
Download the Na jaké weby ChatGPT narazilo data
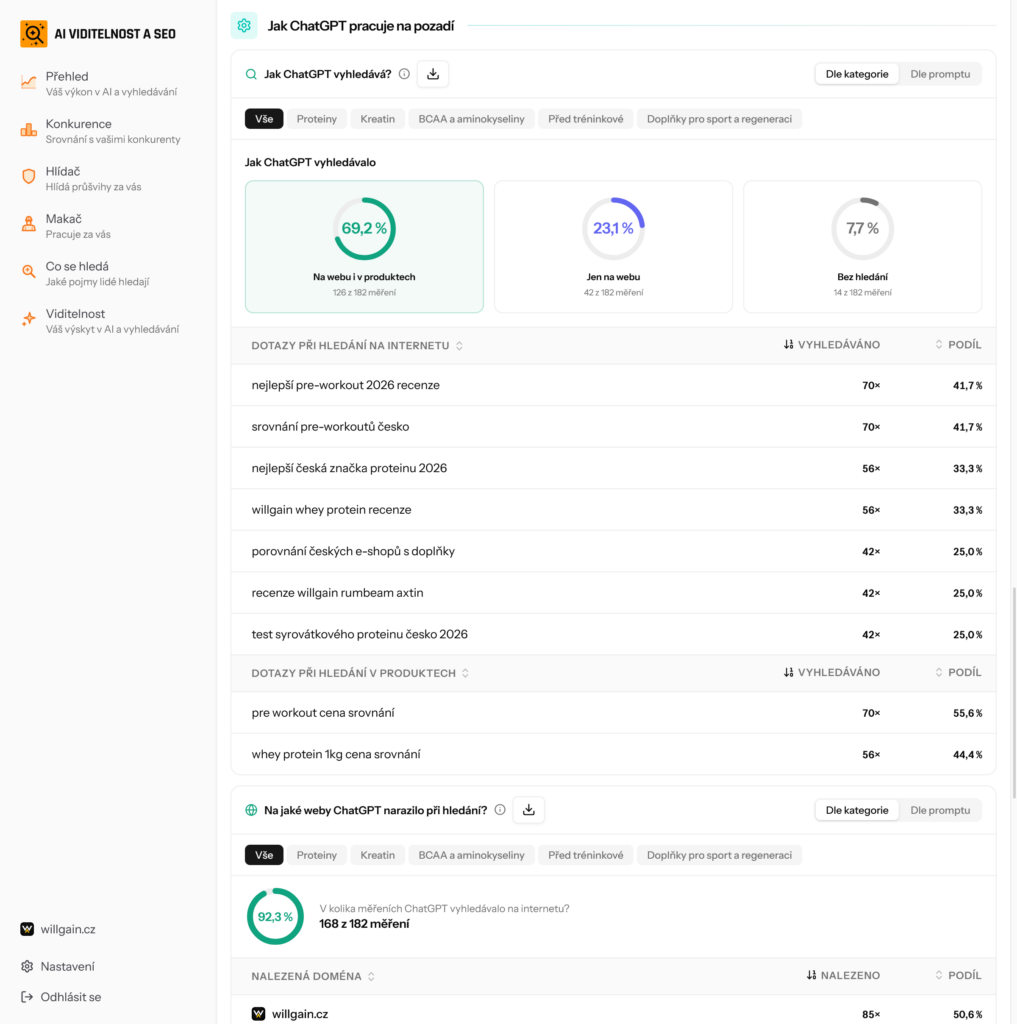coord(529,810)
